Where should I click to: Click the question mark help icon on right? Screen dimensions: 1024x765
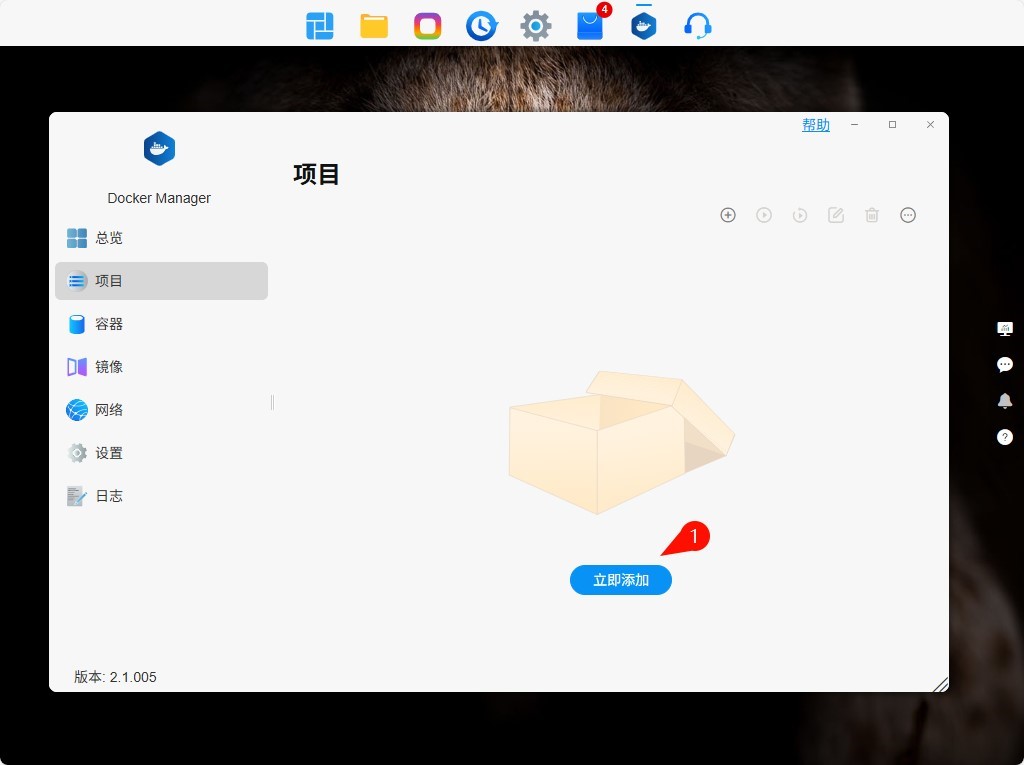tap(1005, 437)
